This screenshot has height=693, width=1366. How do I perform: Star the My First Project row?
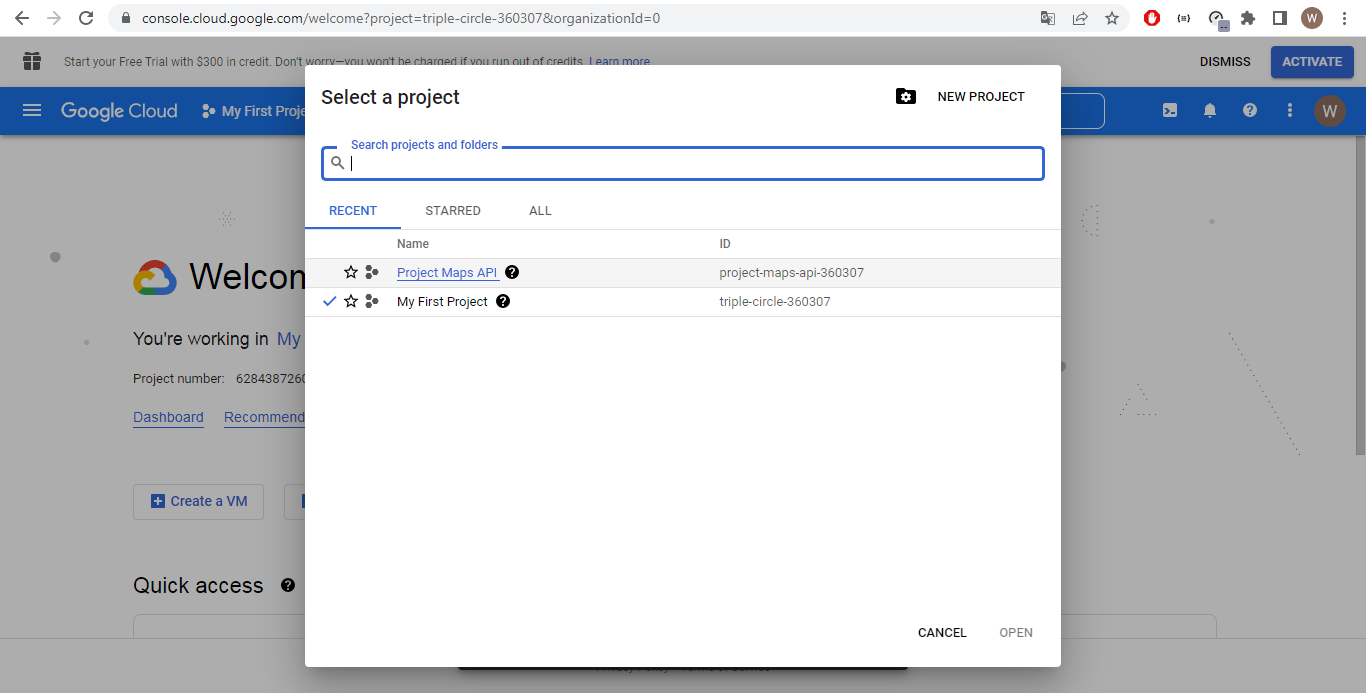351,301
